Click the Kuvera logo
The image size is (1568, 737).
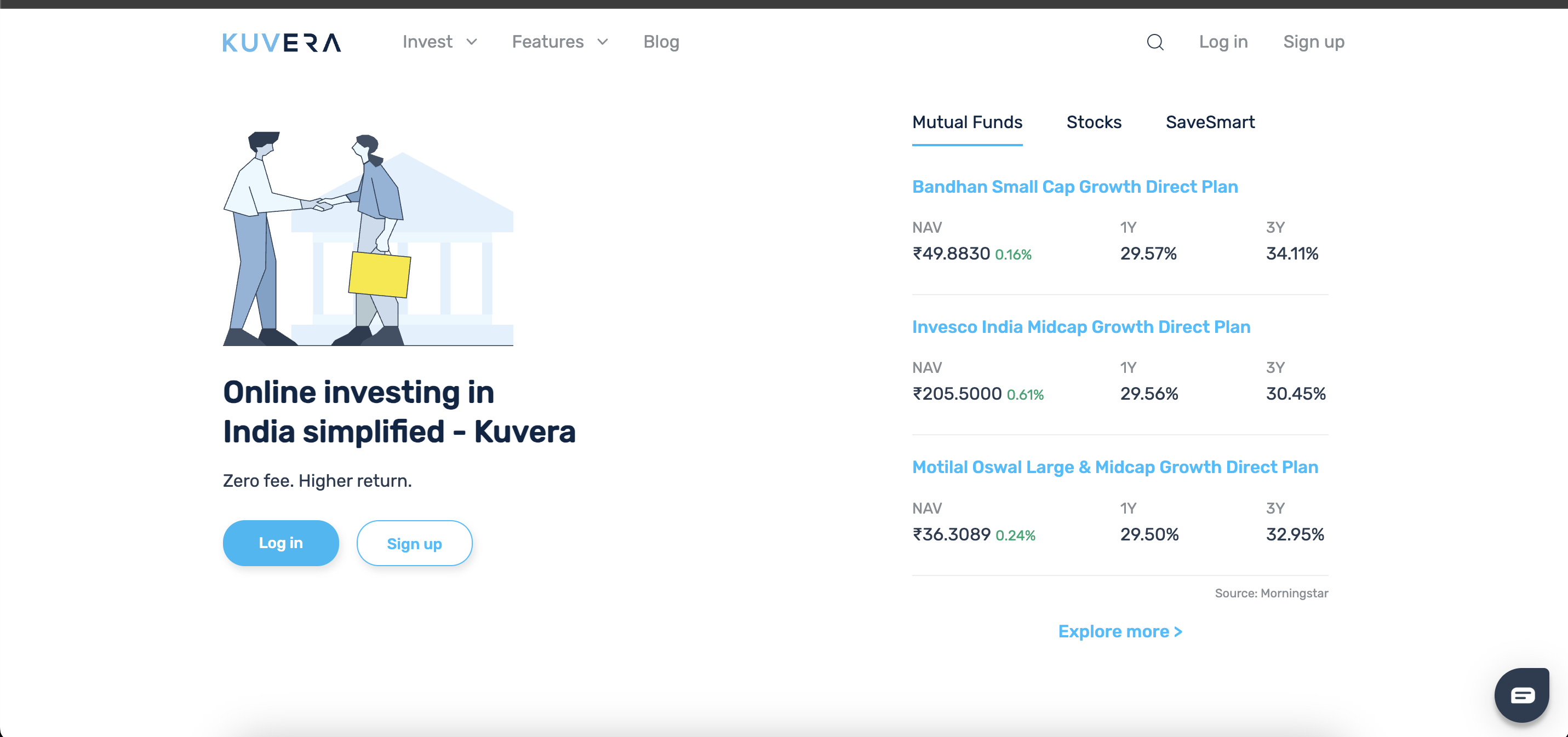(281, 43)
